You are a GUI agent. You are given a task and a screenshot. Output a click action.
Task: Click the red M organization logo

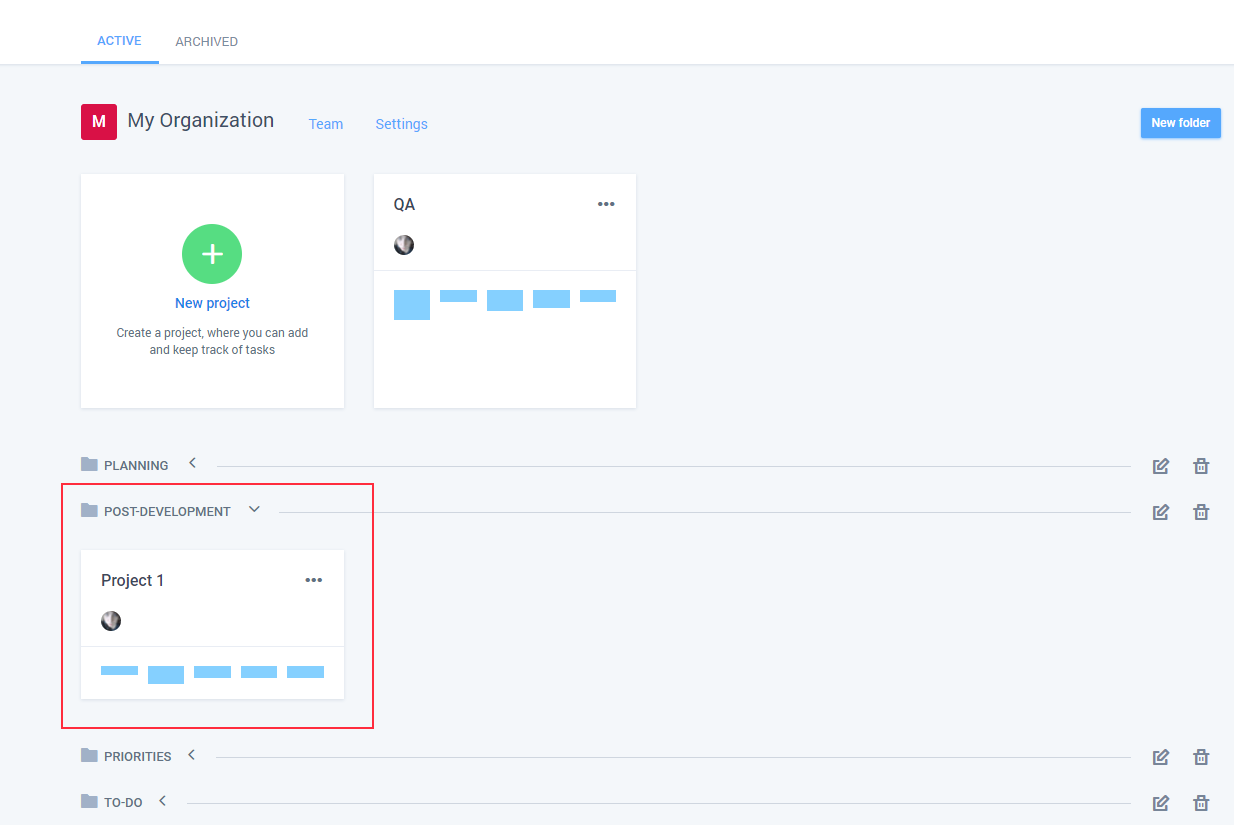(99, 122)
